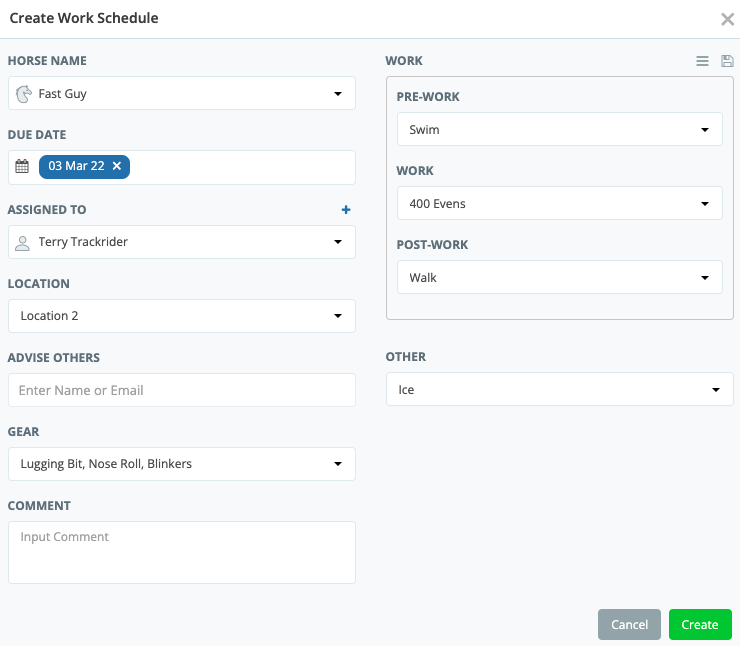Image resolution: width=740 pixels, height=646 pixels.
Task: Click the person icon in Assigned To
Action: tap(23, 242)
